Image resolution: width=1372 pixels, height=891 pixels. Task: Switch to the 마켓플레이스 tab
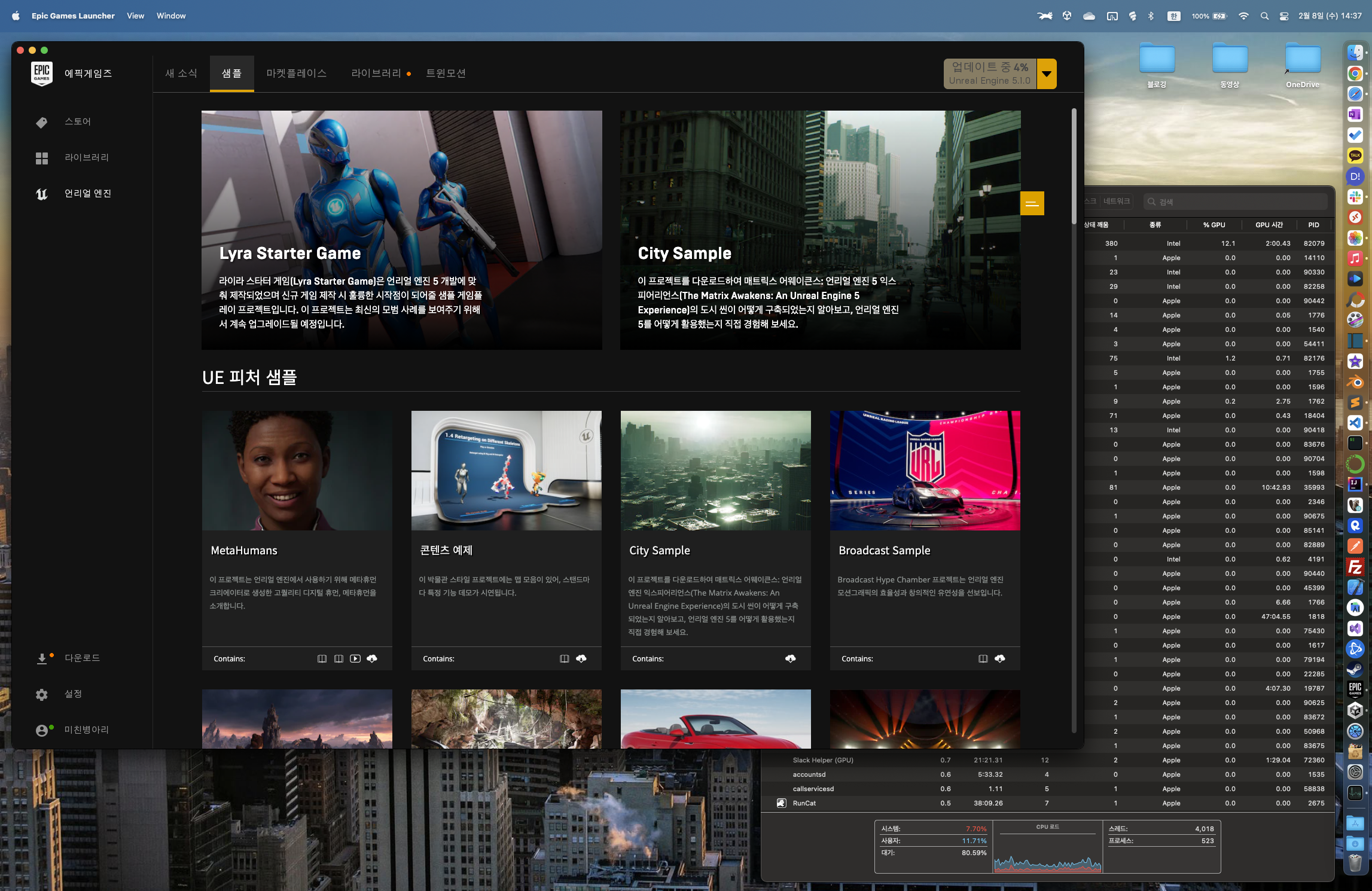297,73
